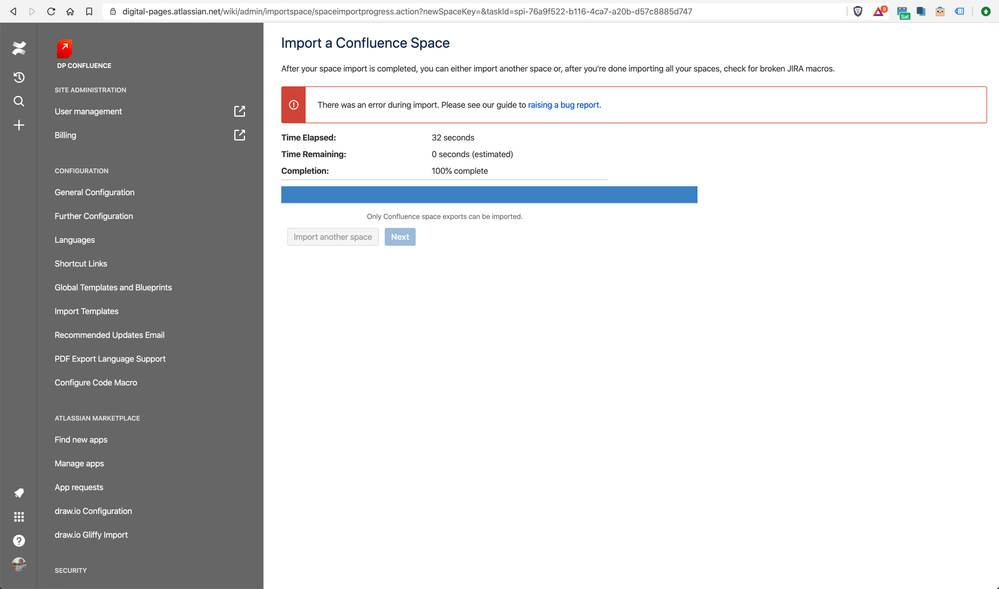The image size is (999, 589).
Task: Open Further Configuration
Action: [94, 216]
